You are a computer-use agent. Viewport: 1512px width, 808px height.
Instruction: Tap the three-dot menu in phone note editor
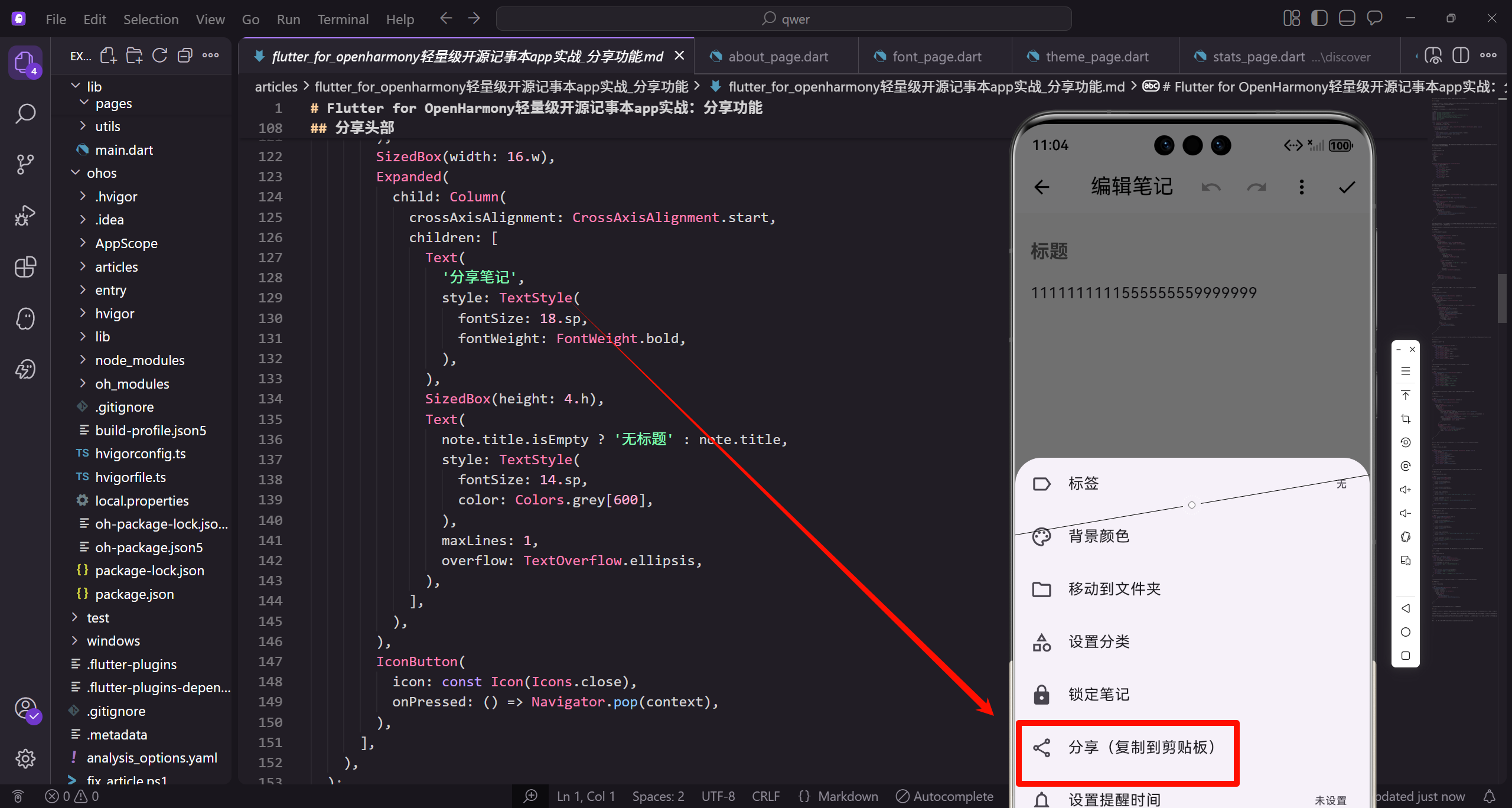pos(1301,187)
